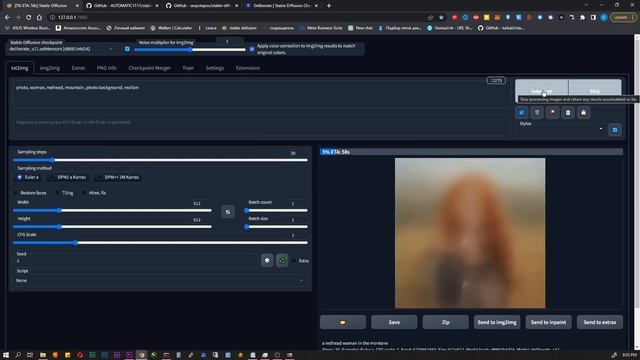The height and width of the screenshot is (360, 640).
Task: Open the Extensions tab
Action: click(x=248, y=68)
